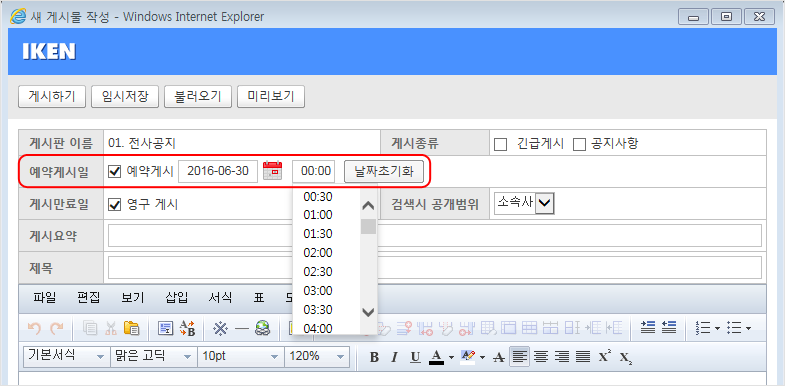Viewport: 792px width, 386px height.
Task: Insert a horizontal line with dash icon
Action: (242, 328)
